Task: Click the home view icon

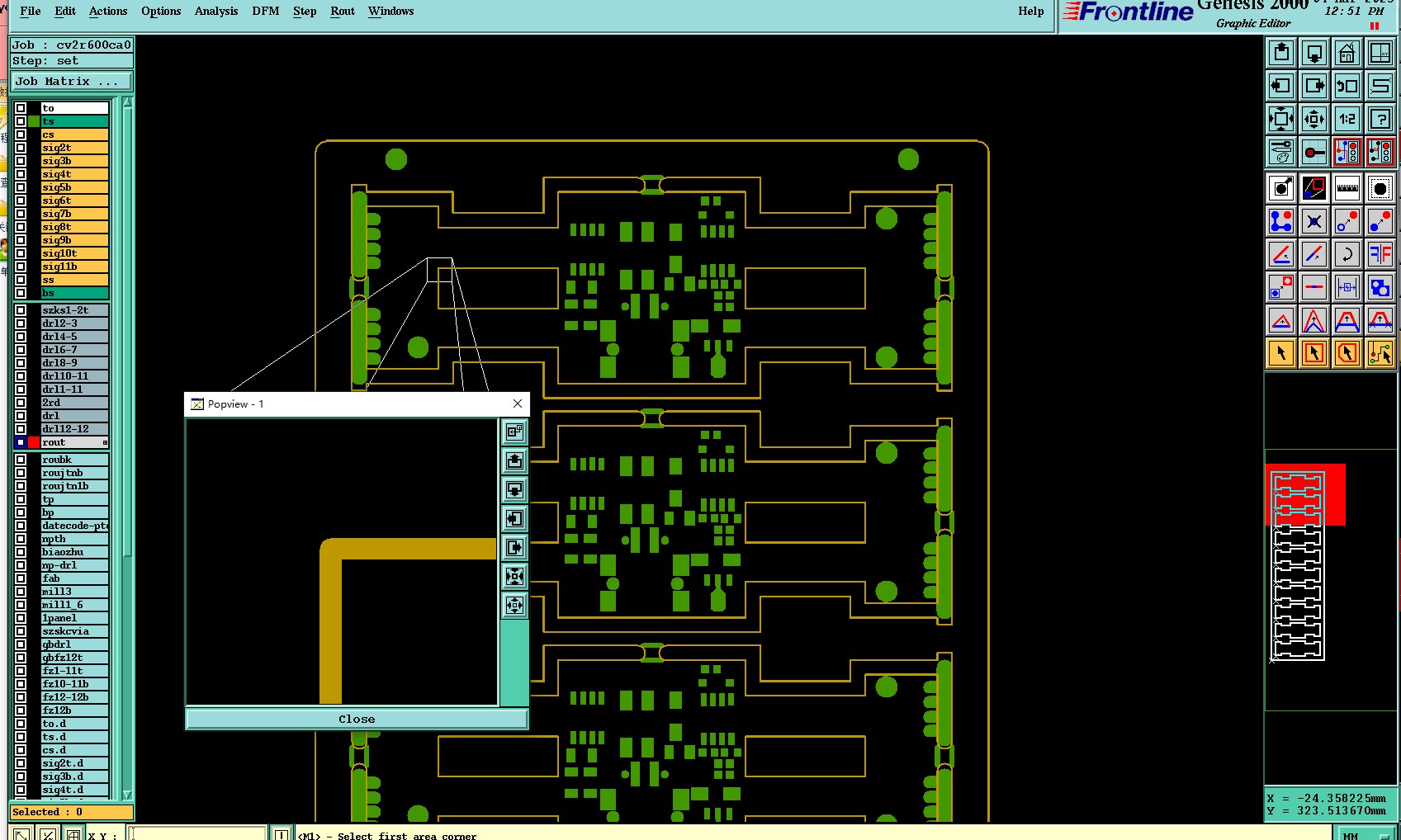Action: 1347,54
